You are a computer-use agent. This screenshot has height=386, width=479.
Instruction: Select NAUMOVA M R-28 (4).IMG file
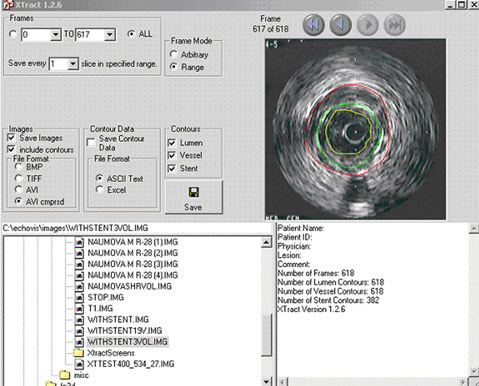[133, 275]
